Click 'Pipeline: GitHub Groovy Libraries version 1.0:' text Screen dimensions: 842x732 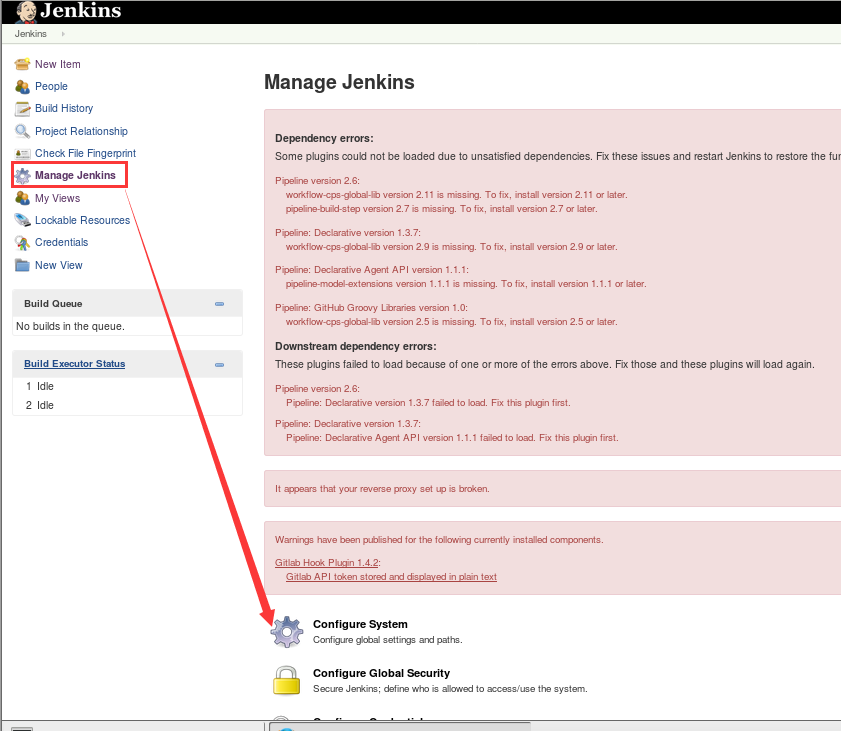click(x=371, y=308)
